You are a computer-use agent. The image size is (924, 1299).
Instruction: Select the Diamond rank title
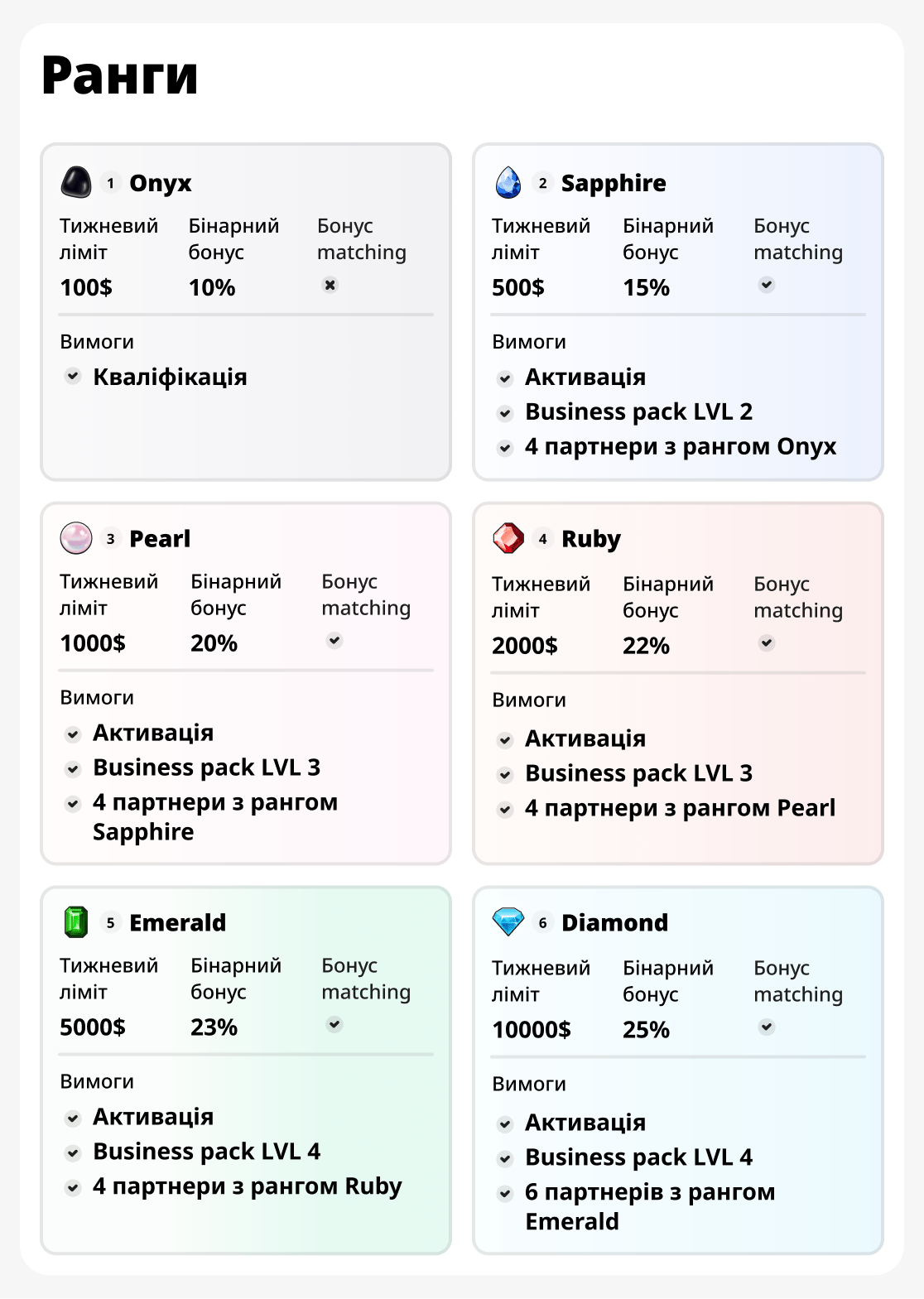coord(614,923)
